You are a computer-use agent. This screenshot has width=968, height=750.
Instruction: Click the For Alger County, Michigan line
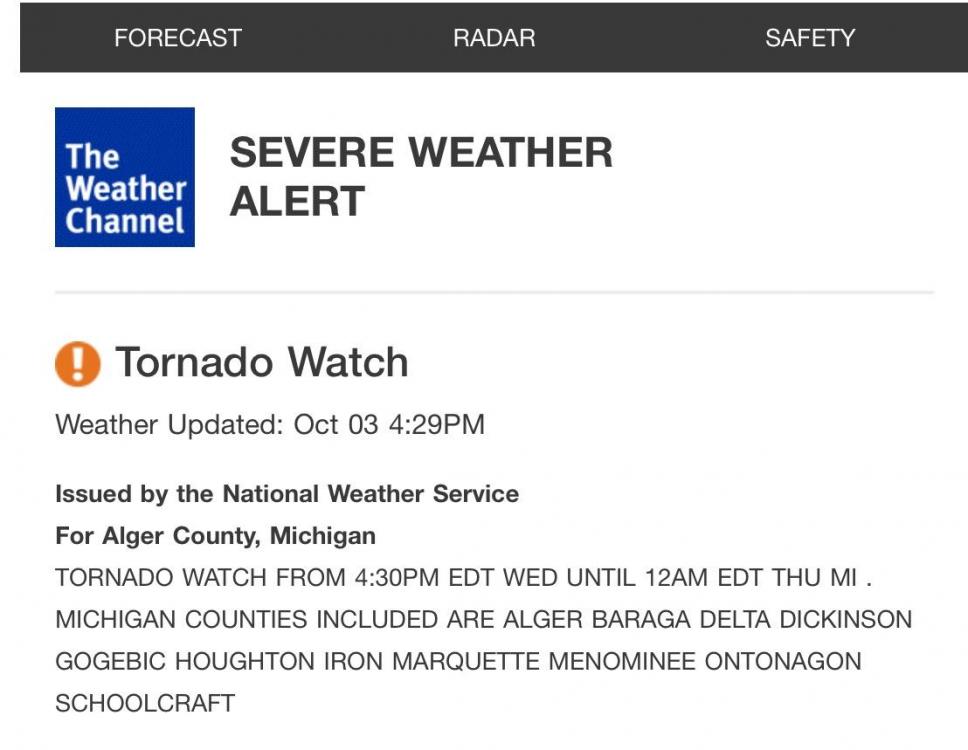(215, 536)
